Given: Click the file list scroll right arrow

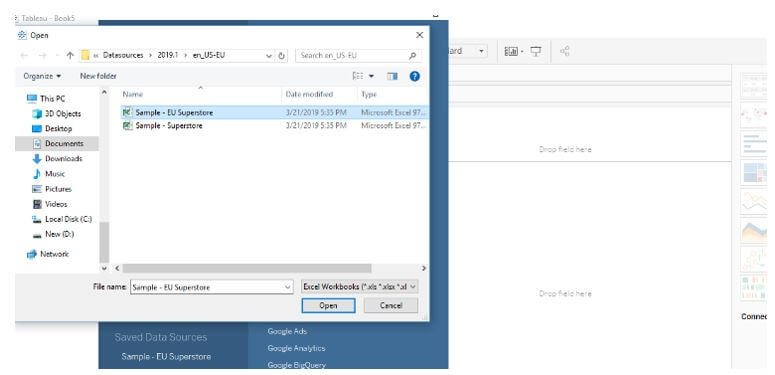Looking at the screenshot, I should [424, 268].
